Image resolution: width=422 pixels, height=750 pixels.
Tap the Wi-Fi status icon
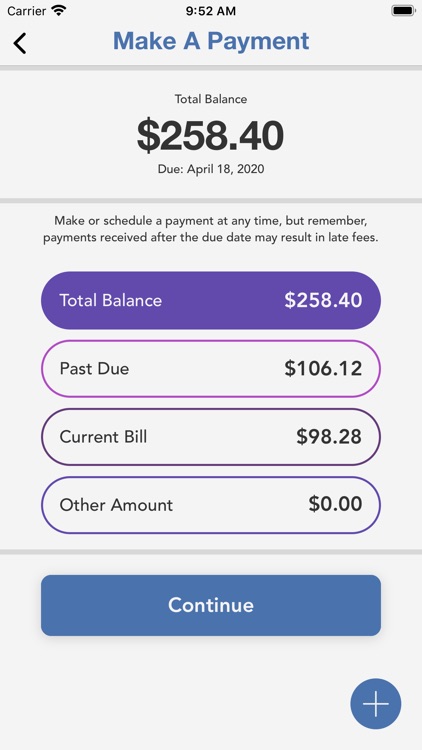pos(59,11)
